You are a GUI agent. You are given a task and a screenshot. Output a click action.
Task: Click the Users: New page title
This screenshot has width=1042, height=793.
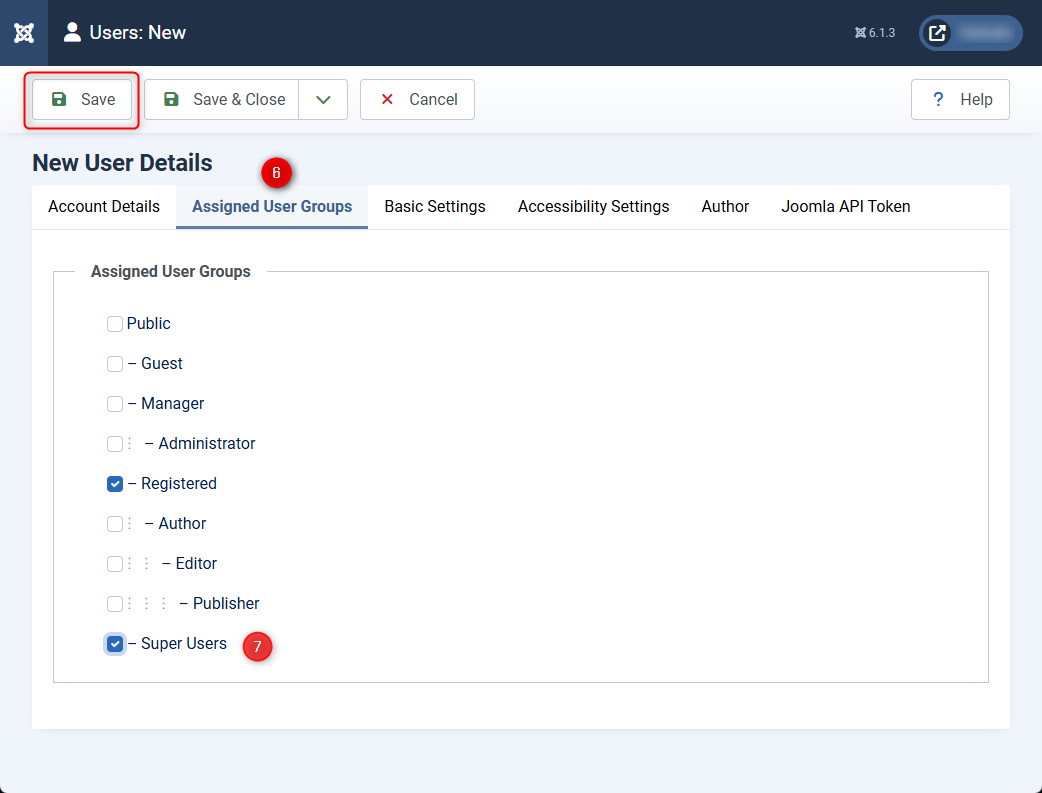(138, 33)
